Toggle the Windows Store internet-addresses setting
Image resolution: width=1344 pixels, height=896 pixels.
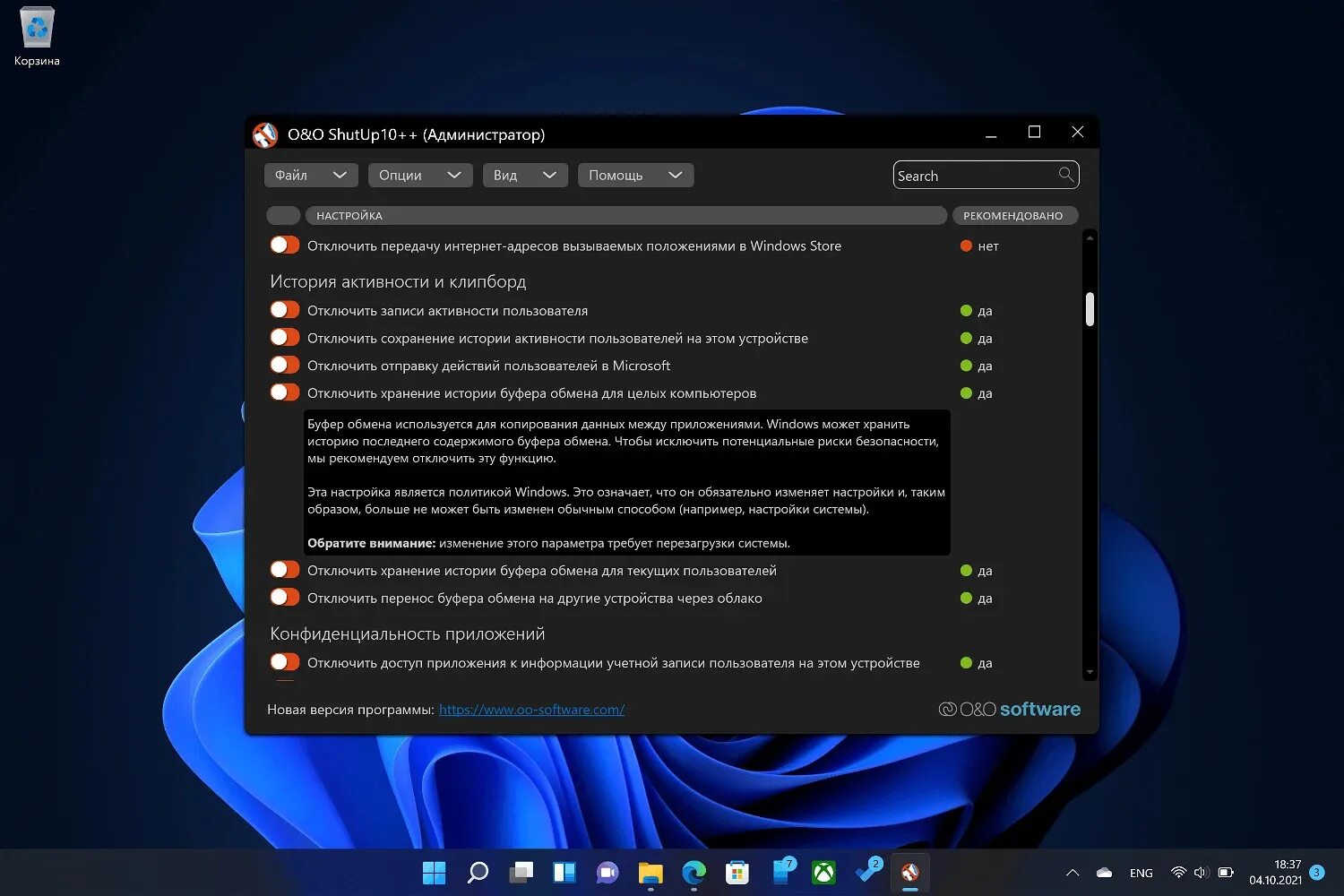[285, 245]
